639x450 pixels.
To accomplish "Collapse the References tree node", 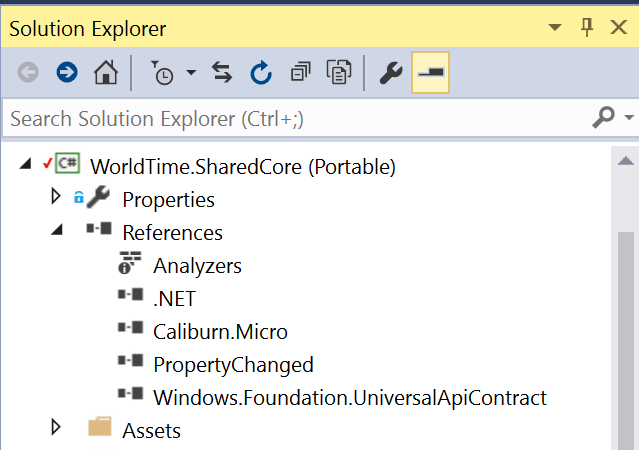I will tap(57, 230).
